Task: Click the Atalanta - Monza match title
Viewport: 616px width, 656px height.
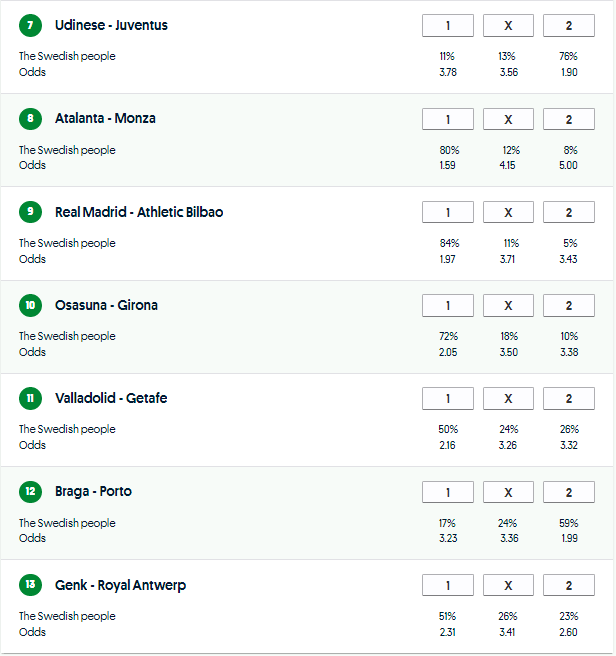Action: point(105,119)
